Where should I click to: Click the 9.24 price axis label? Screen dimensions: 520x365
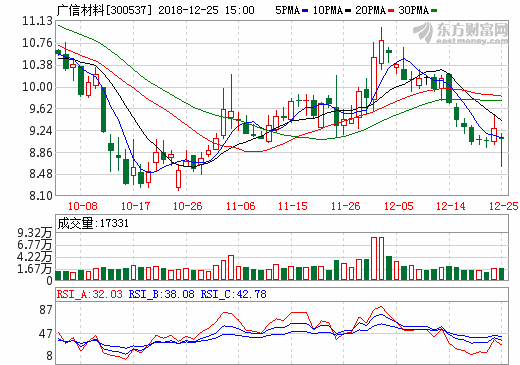point(41,130)
